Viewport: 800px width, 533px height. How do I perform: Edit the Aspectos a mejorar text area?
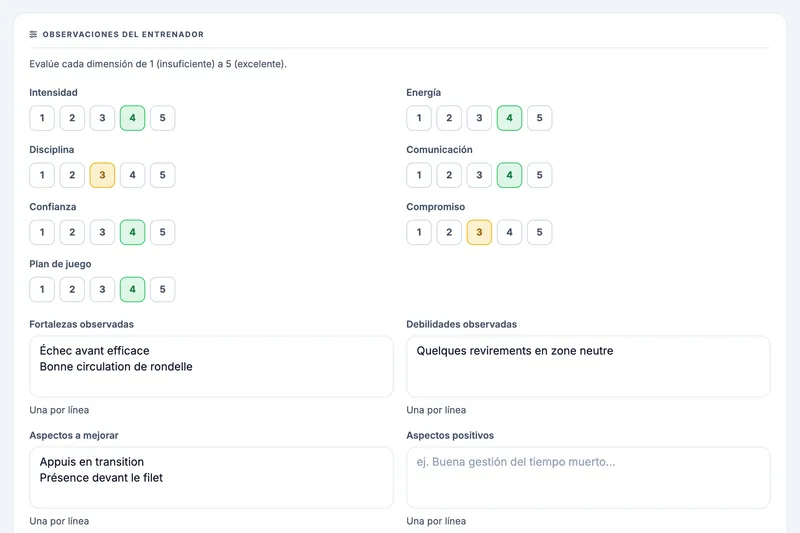point(211,477)
